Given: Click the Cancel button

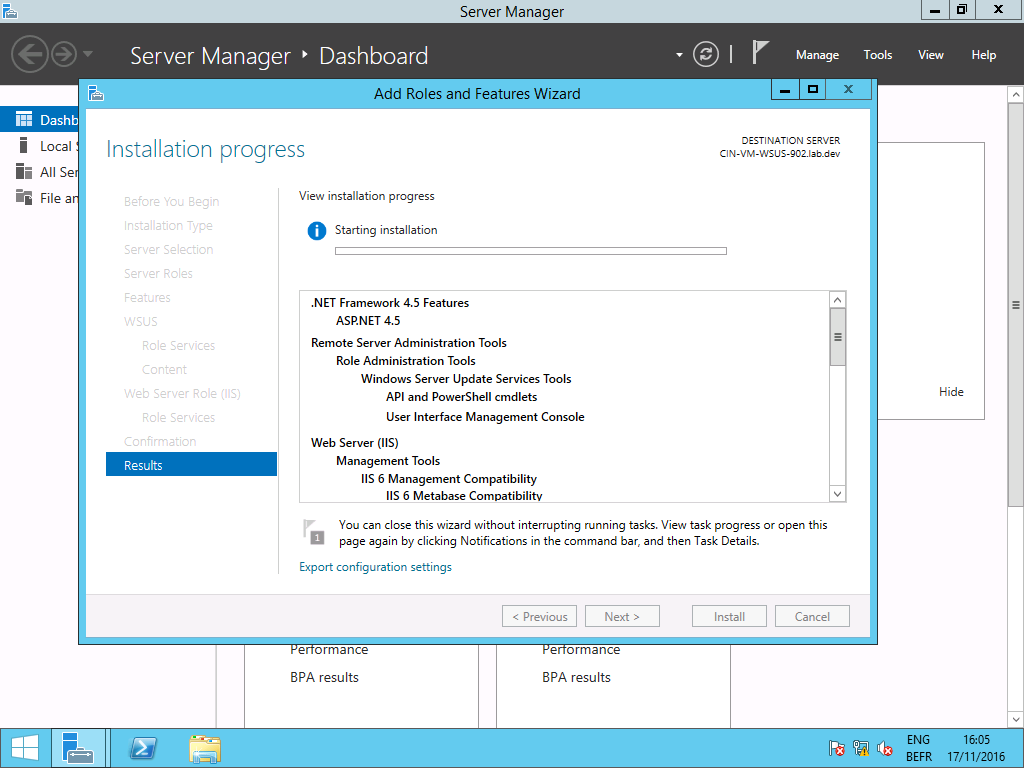Looking at the screenshot, I should pyautogui.click(x=812, y=616).
